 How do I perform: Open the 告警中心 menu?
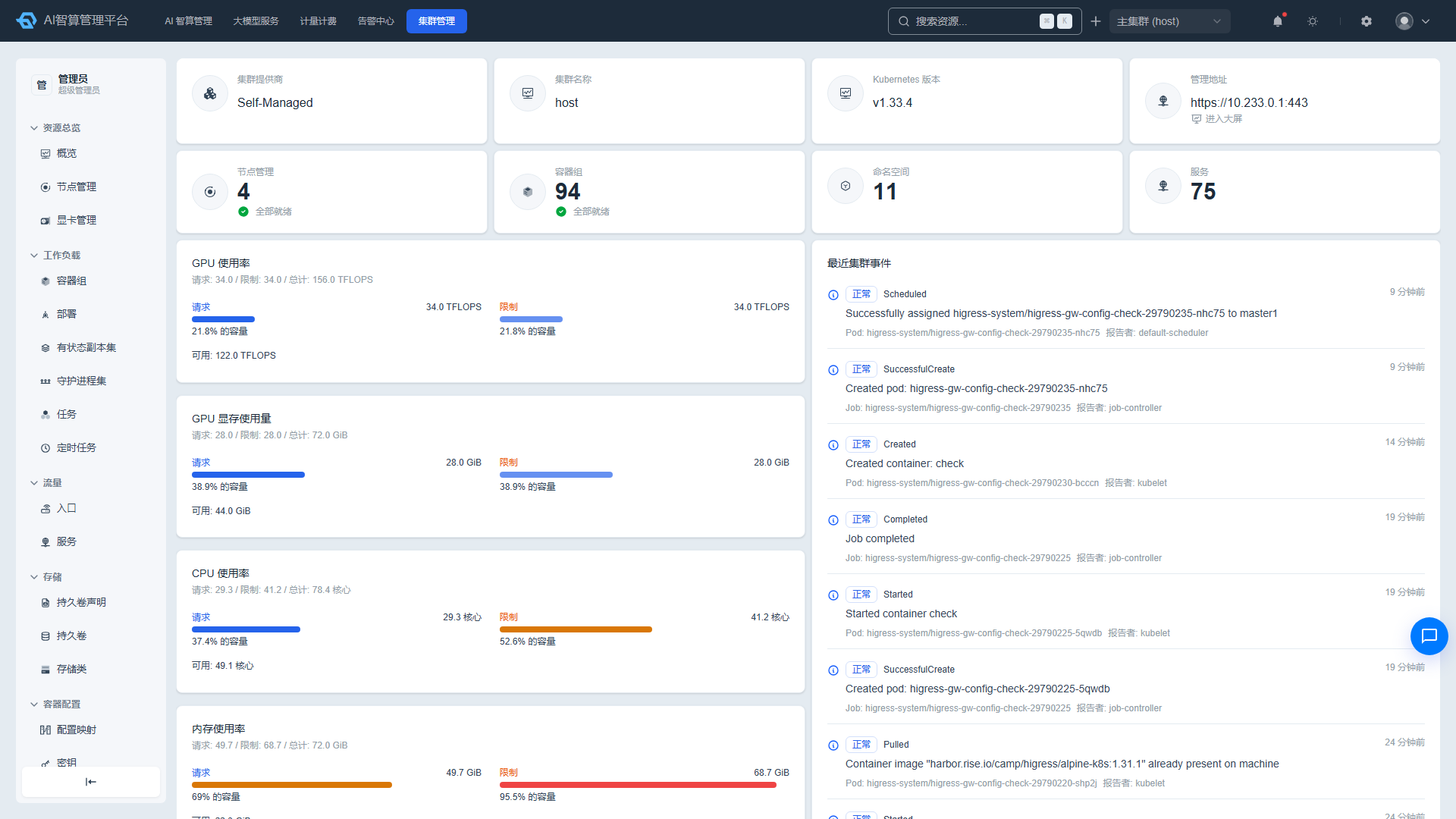point(375,21)
